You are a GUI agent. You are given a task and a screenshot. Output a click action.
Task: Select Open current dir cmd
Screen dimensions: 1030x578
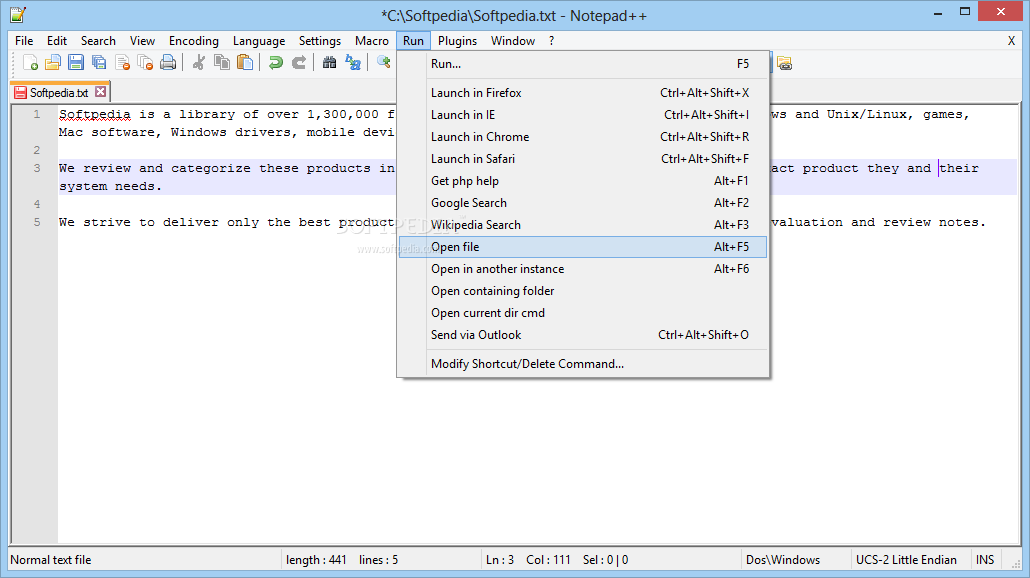click(583, 313)
